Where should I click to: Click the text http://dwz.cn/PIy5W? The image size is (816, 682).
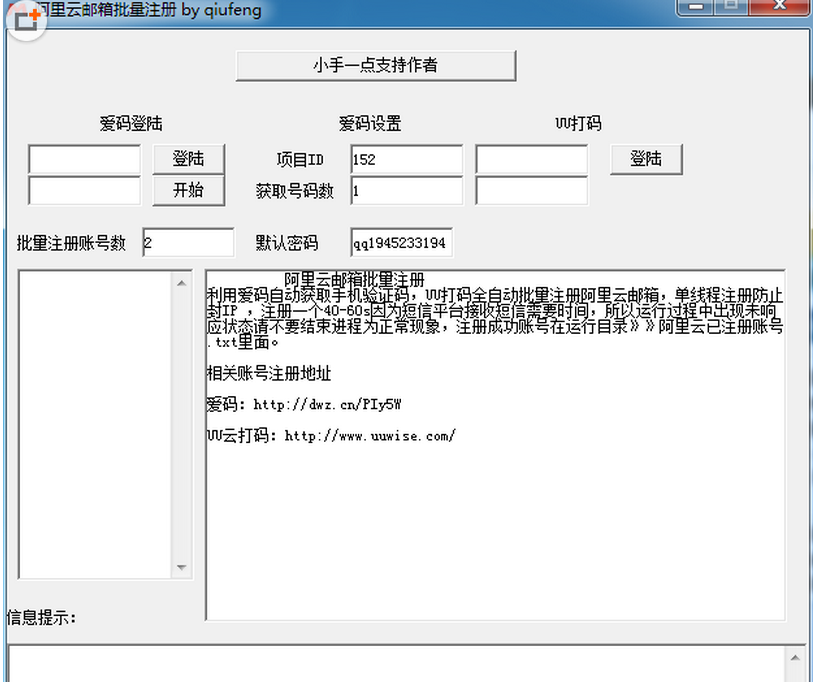(327, 405)
